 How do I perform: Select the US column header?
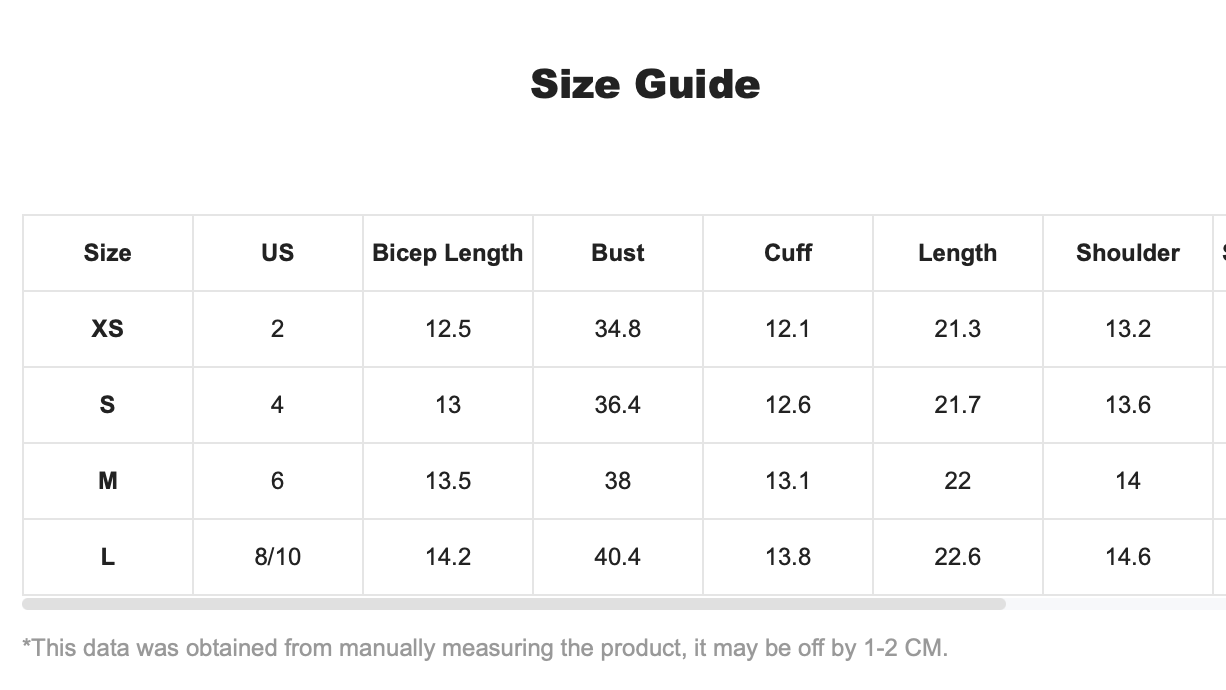[278, 253]
